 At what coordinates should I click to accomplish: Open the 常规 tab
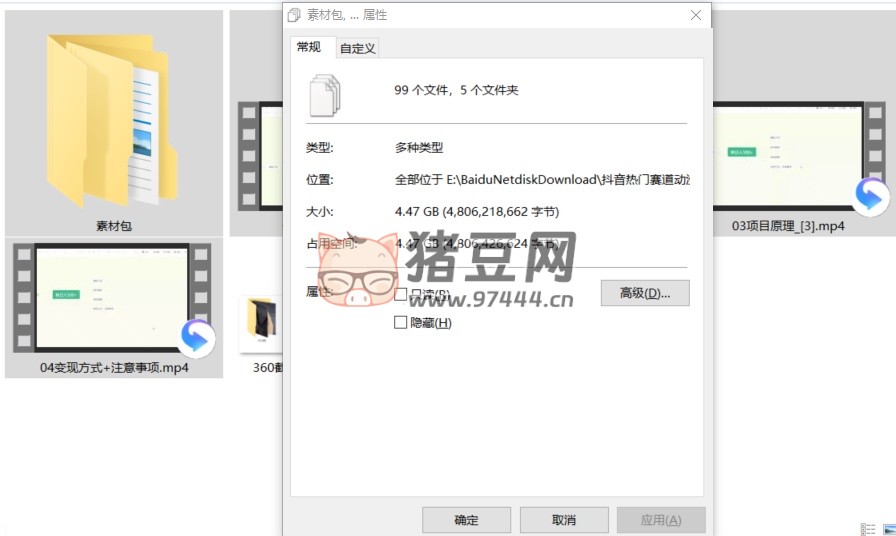[309, 47]
